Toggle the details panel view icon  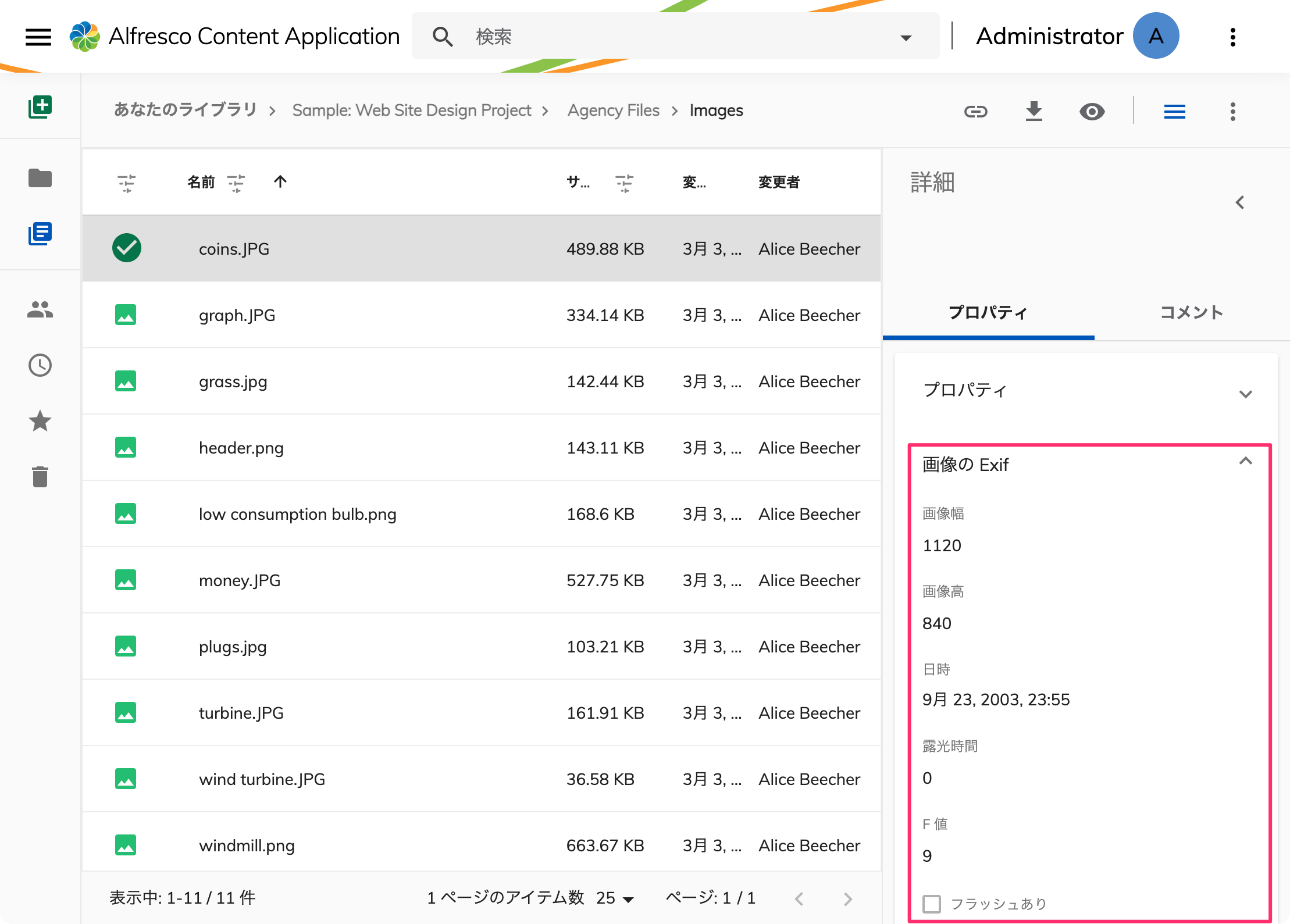click(x=1174, y=111)
